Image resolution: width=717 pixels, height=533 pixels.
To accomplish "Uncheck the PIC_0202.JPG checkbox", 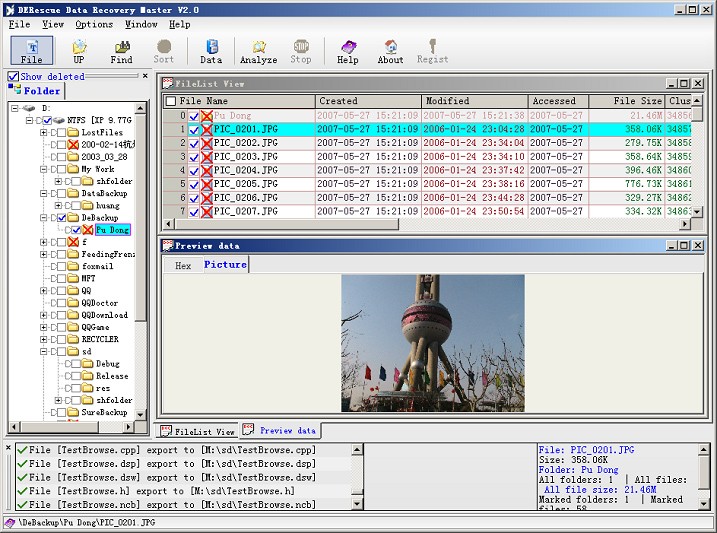I will (x=194, y=144).
